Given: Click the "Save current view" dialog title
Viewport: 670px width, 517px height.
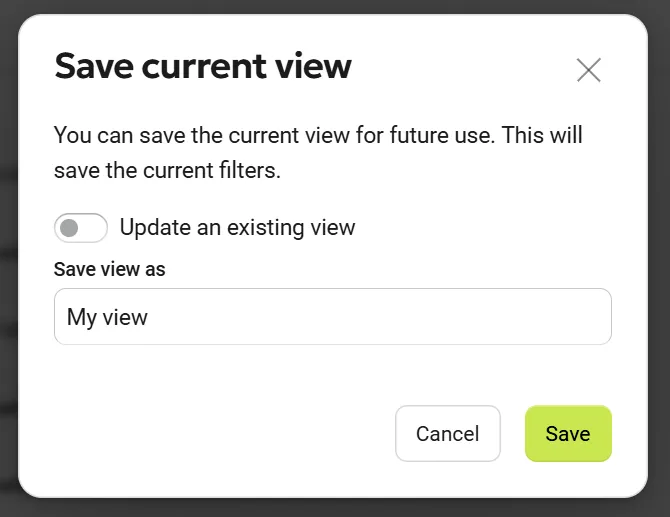Looking at the screenshot, I should [x=203, y=67].
